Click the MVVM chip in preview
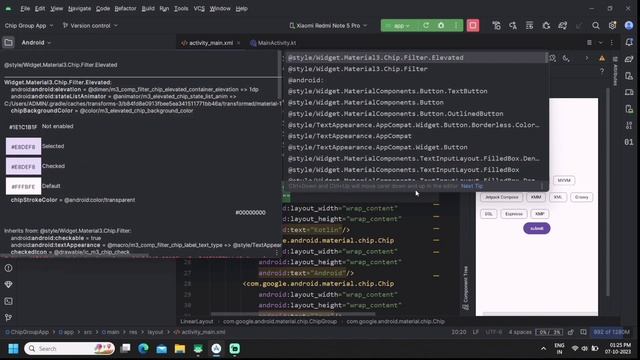 [564, 180]
